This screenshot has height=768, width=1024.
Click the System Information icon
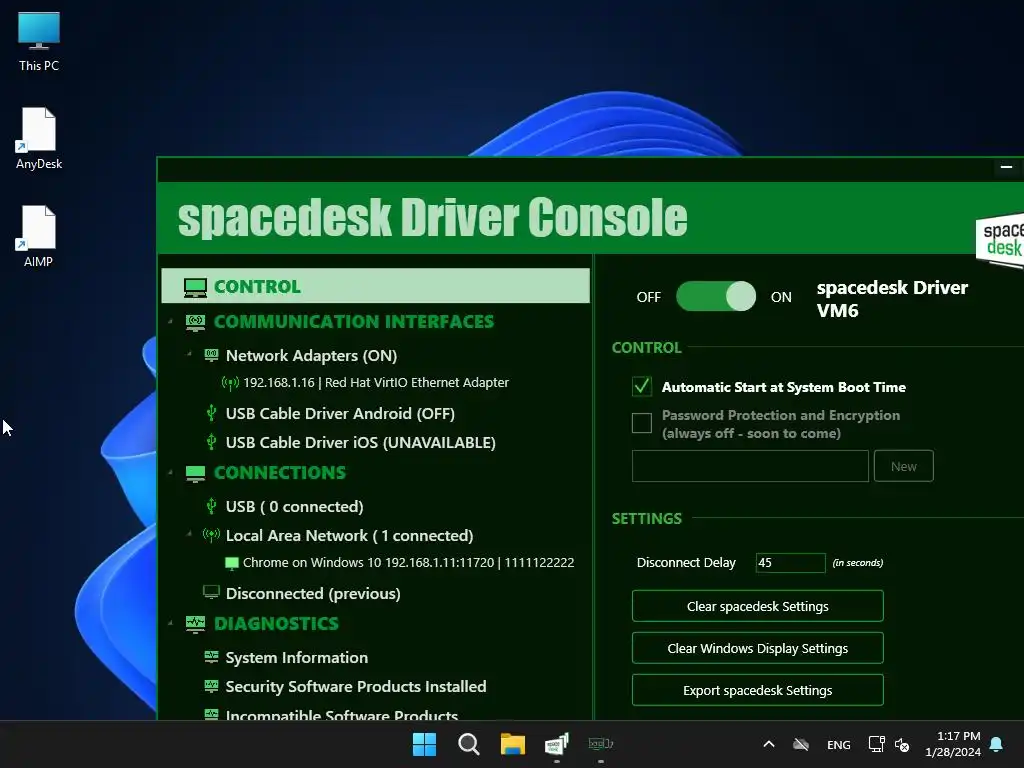click(211, 657)
